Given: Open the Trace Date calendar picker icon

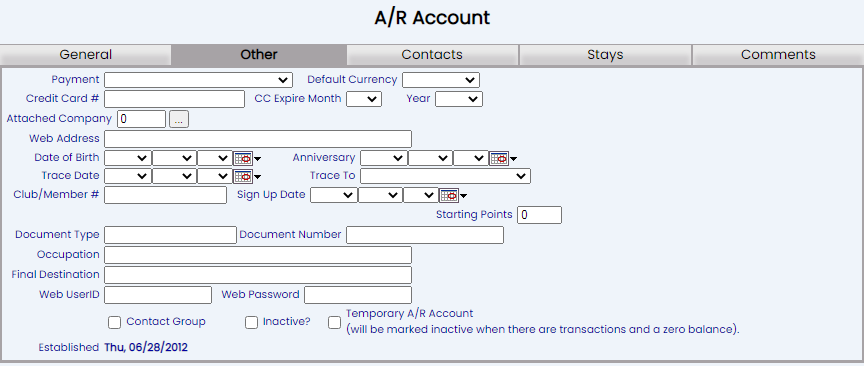Looking at the screenshot, I should point(243,176).
